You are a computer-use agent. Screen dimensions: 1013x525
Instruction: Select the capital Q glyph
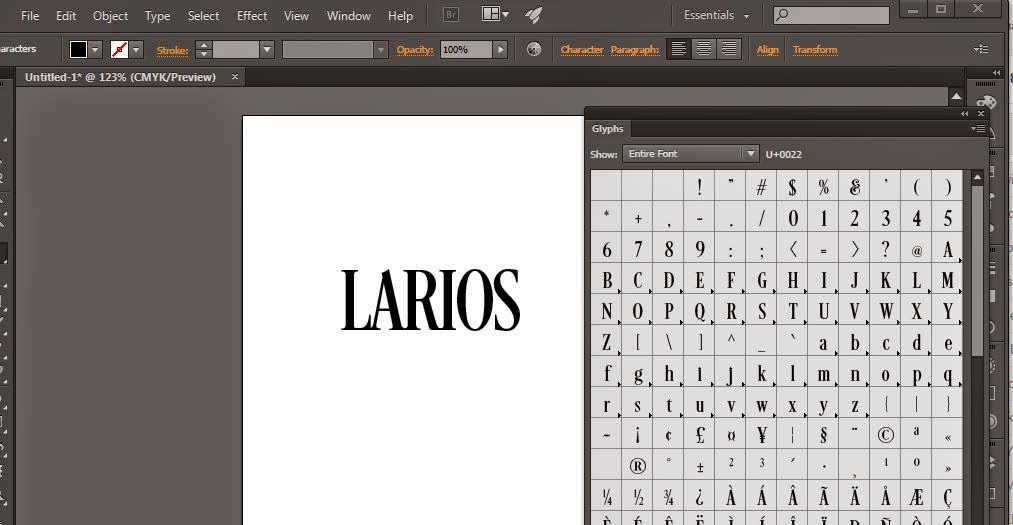(x=699, y=311)
